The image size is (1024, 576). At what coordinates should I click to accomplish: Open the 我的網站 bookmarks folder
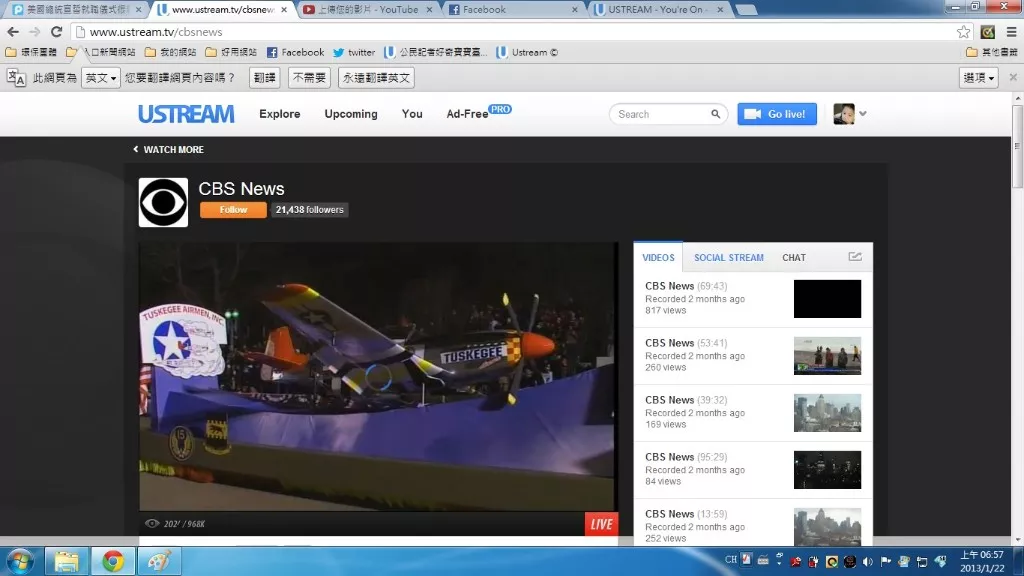coord(170,52)
